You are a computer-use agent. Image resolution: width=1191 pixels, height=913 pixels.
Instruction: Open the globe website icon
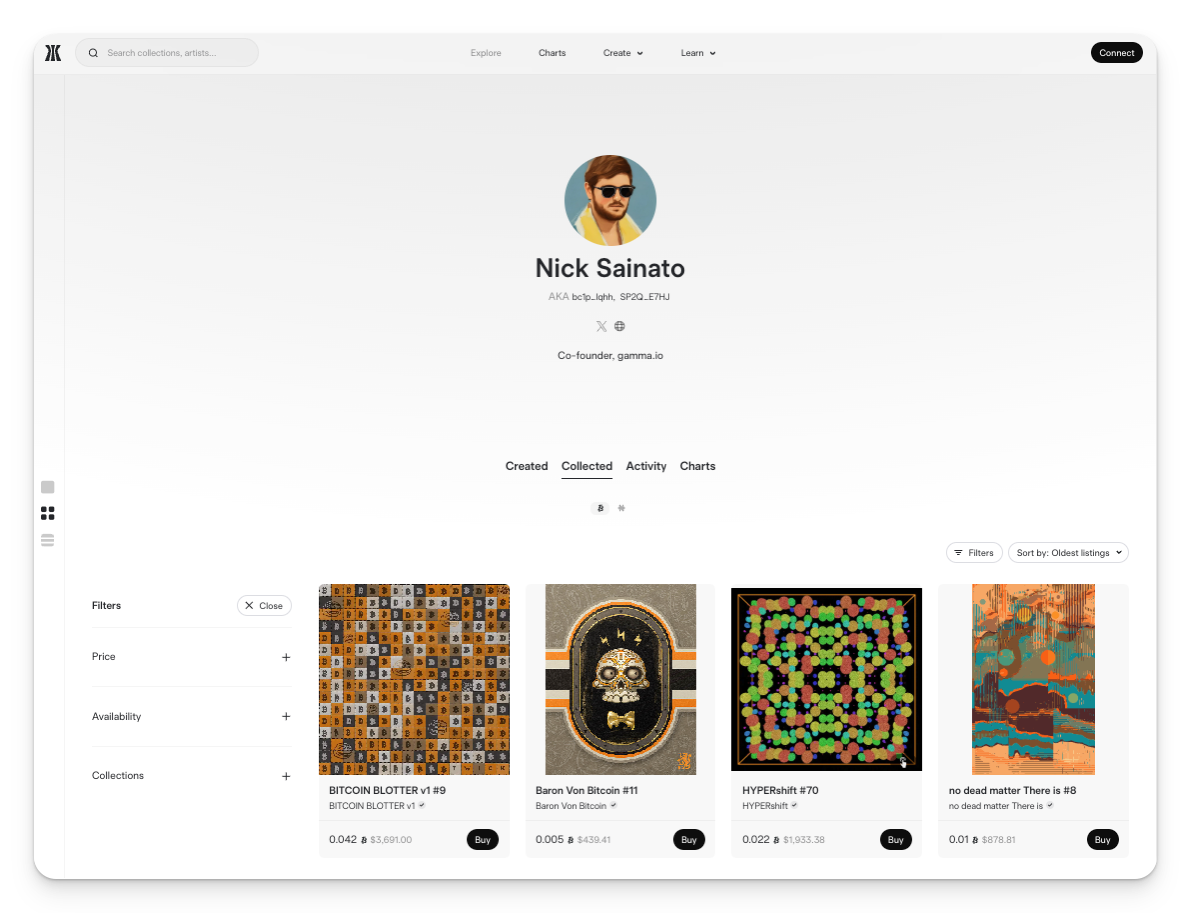(x=620, y=327)
